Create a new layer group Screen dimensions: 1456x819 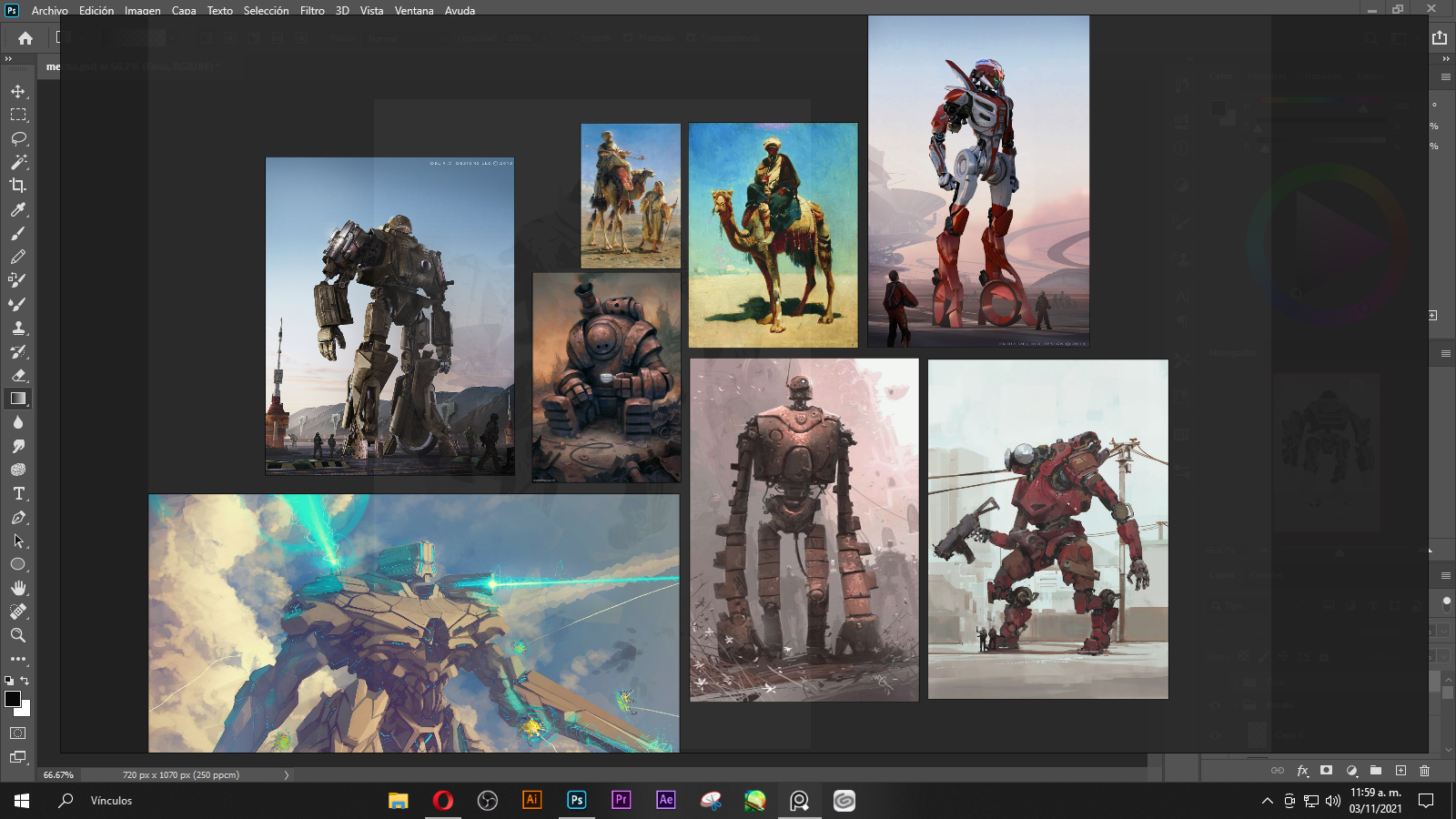[x=1376, y=771]
